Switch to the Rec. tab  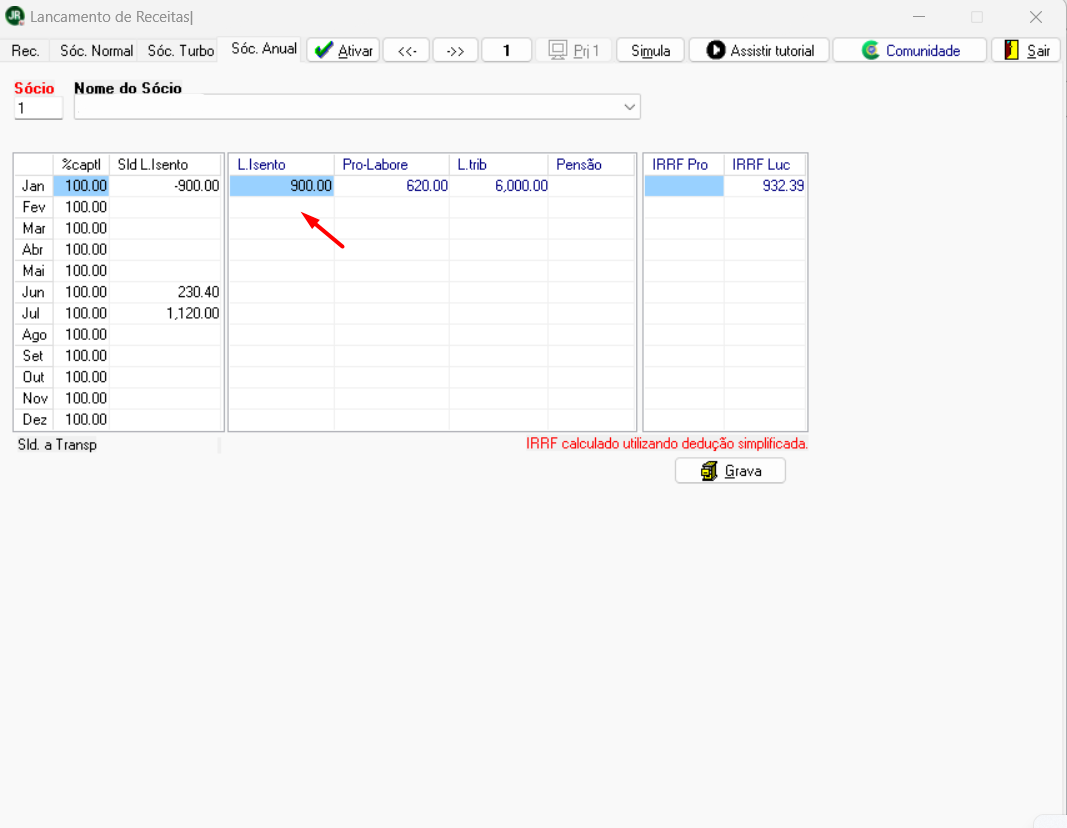coord(25,51)
